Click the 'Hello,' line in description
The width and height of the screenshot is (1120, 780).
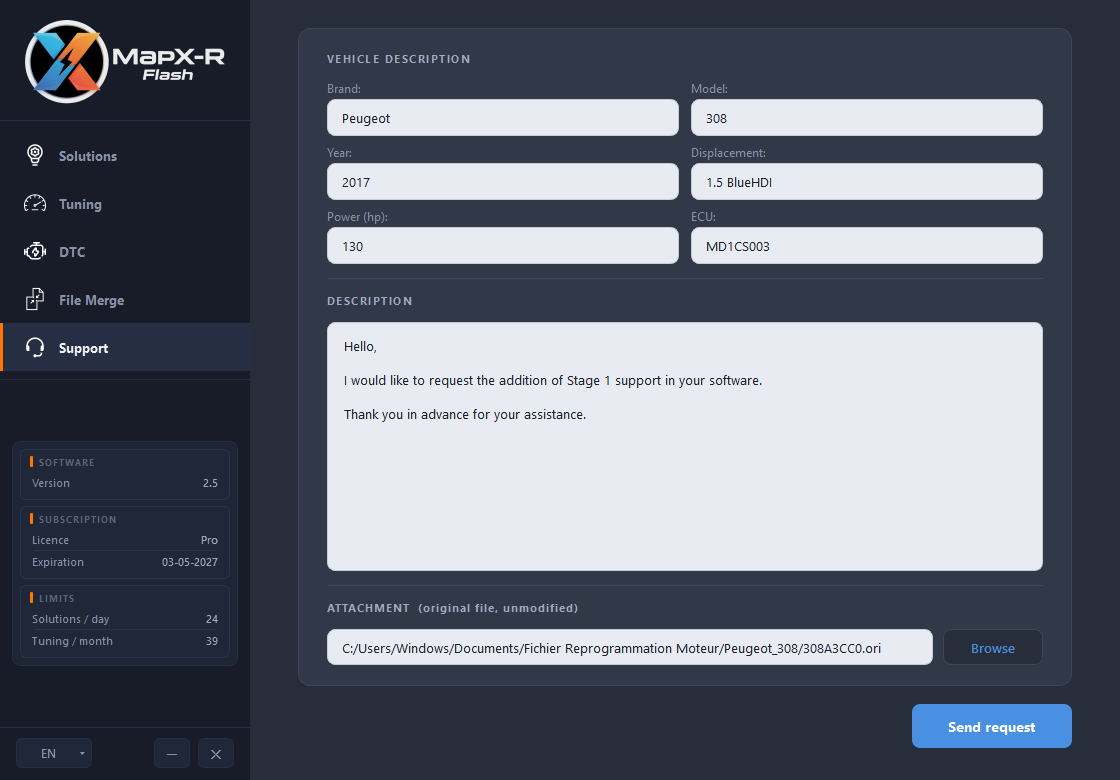click(360, 346)
